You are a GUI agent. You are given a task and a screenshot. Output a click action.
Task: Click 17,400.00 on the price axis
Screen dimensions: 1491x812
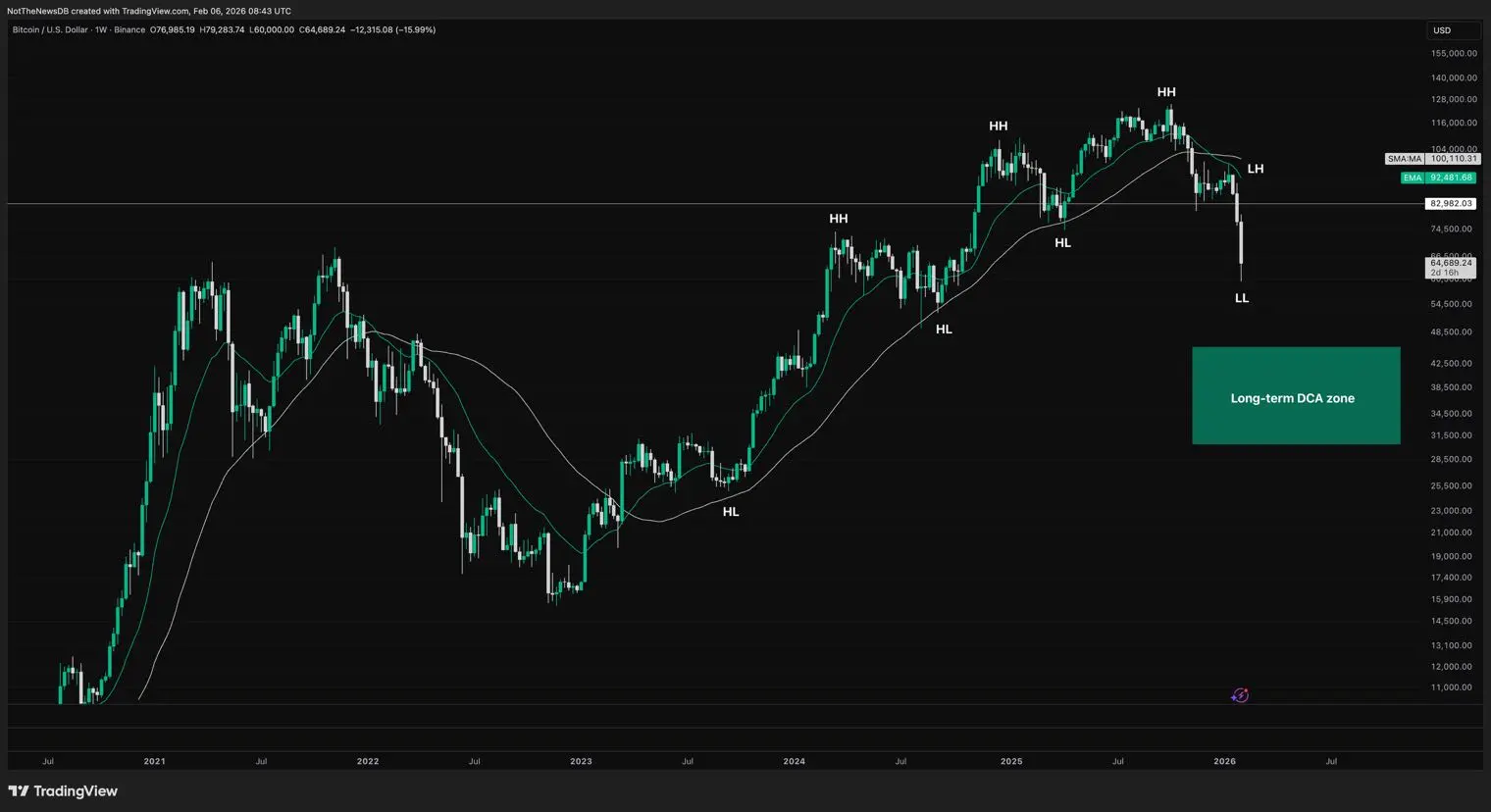coord(1452,577)
